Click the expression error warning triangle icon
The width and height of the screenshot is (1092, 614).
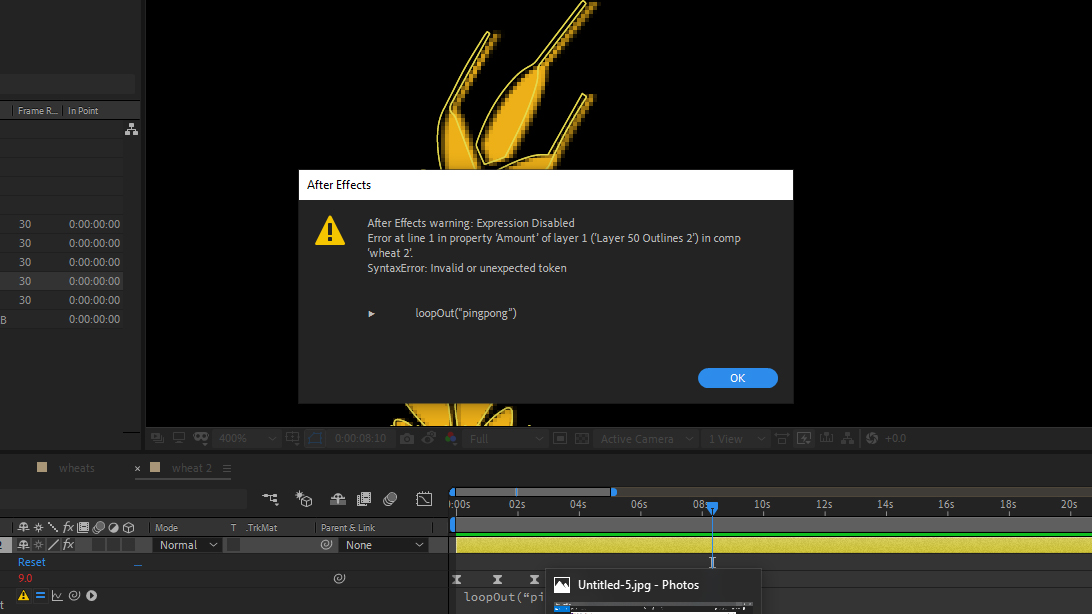click(24, 596)
